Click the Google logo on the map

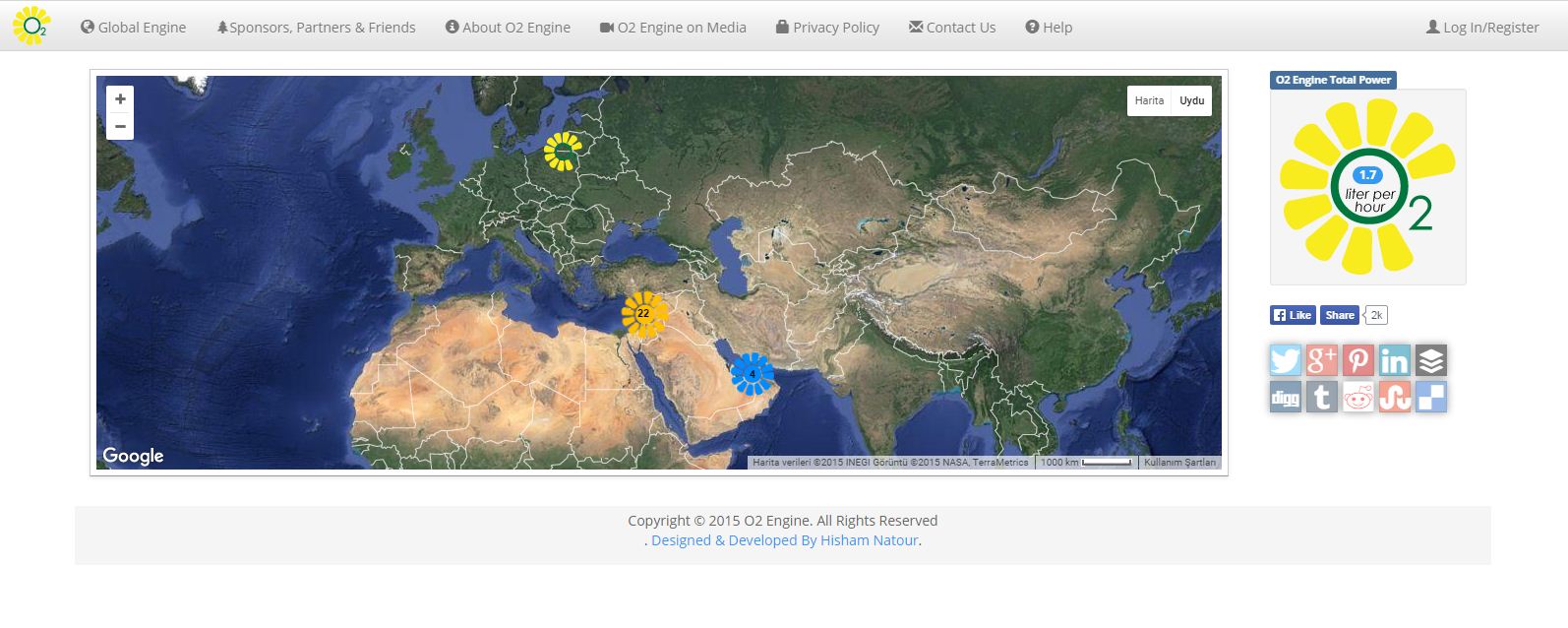[x=133, y=456]
